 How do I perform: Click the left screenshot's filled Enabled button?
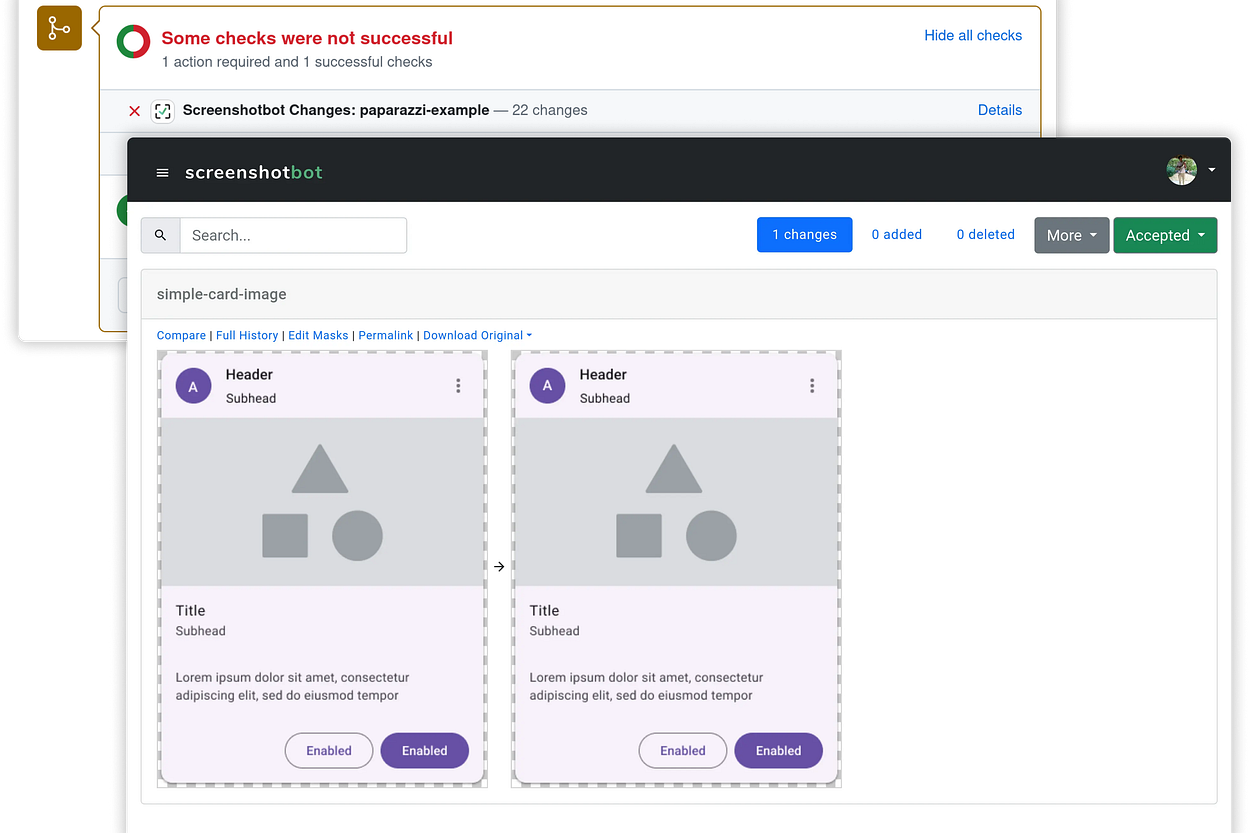(x=425, y=751)
